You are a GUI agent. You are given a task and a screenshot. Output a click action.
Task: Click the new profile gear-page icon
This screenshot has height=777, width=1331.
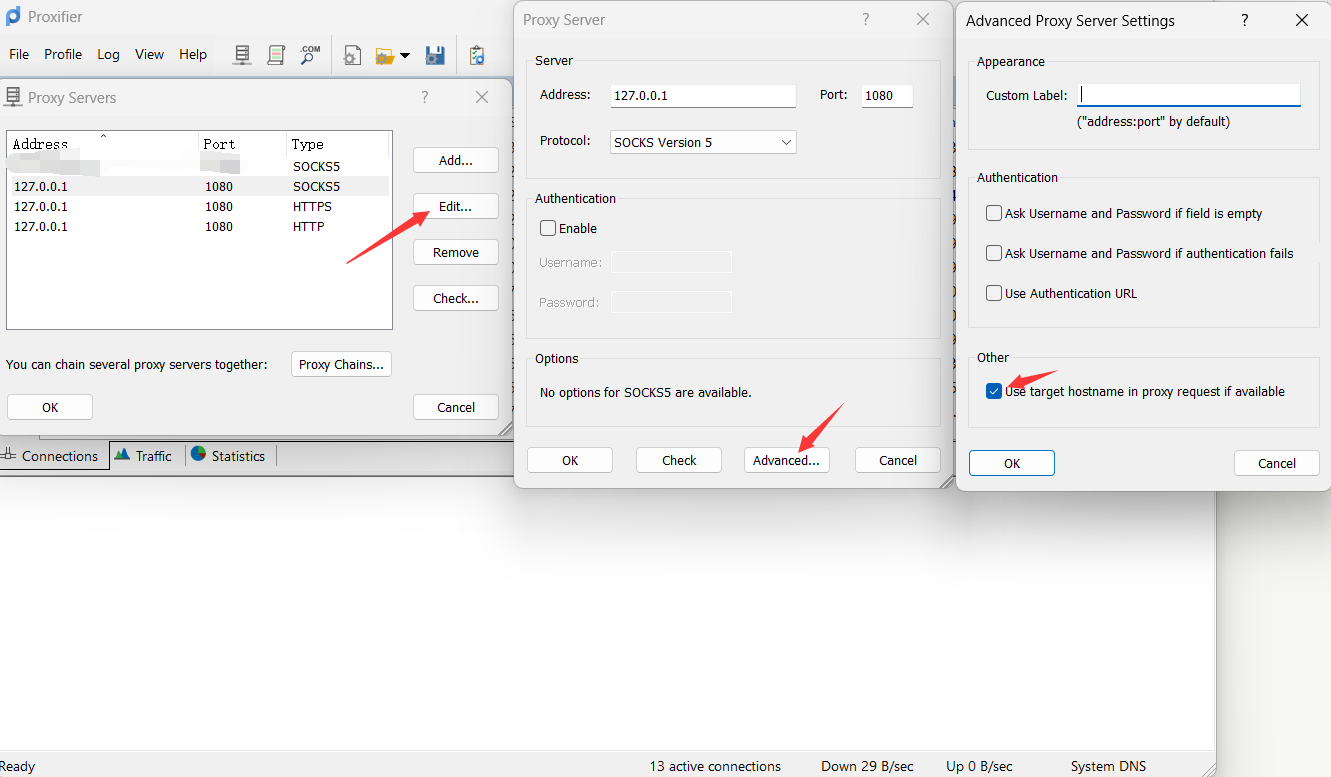pos(352,56)
